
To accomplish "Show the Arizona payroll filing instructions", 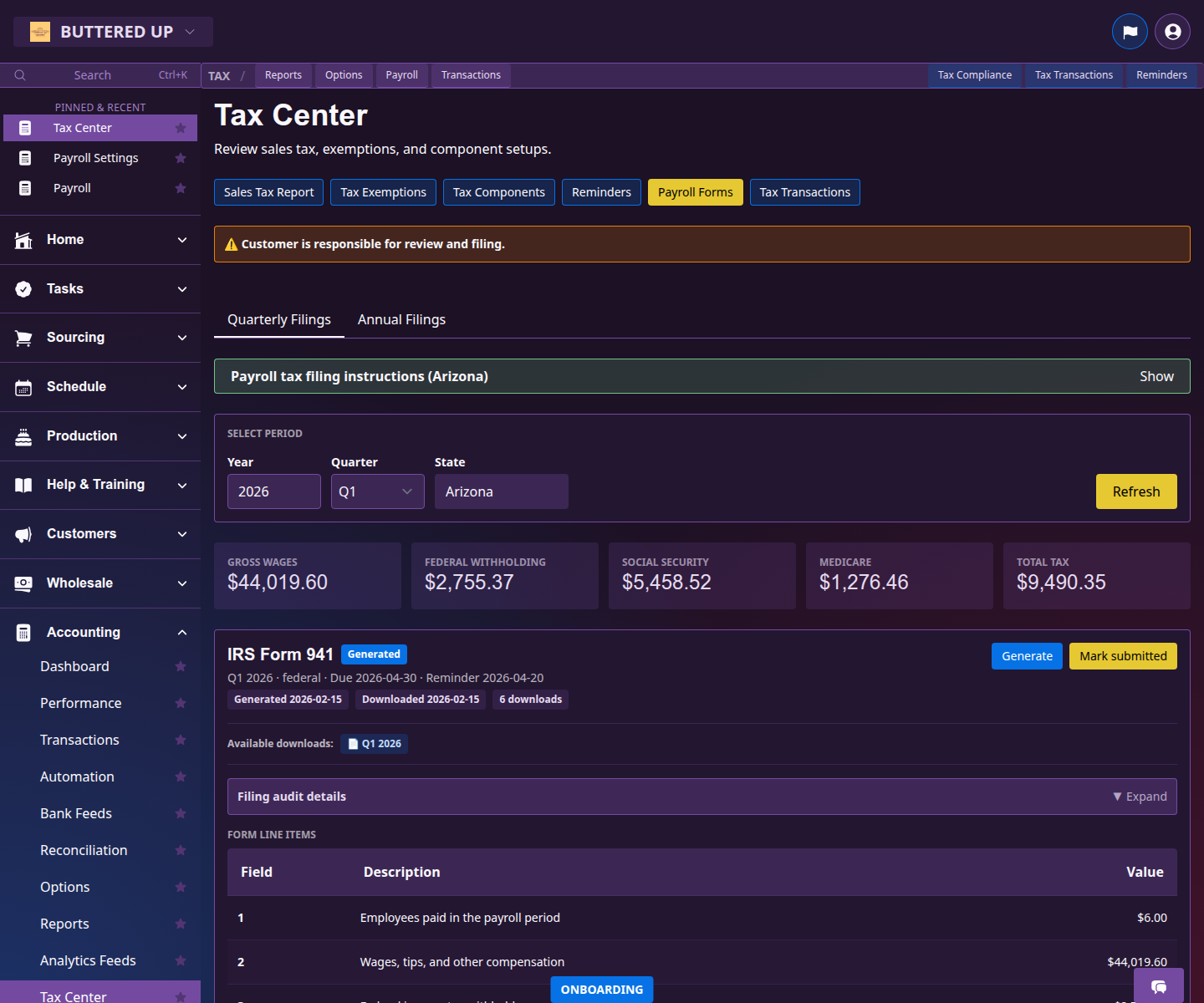I will [x=1156, y=376].
